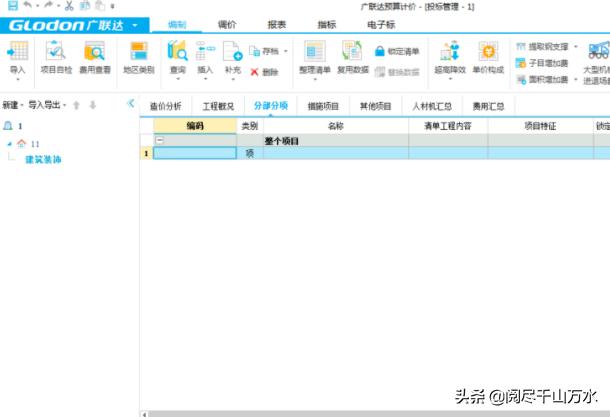Open the Glodon application menu dropdown
610x417 pixels.
pyautogui.click(x=135, y=25)
